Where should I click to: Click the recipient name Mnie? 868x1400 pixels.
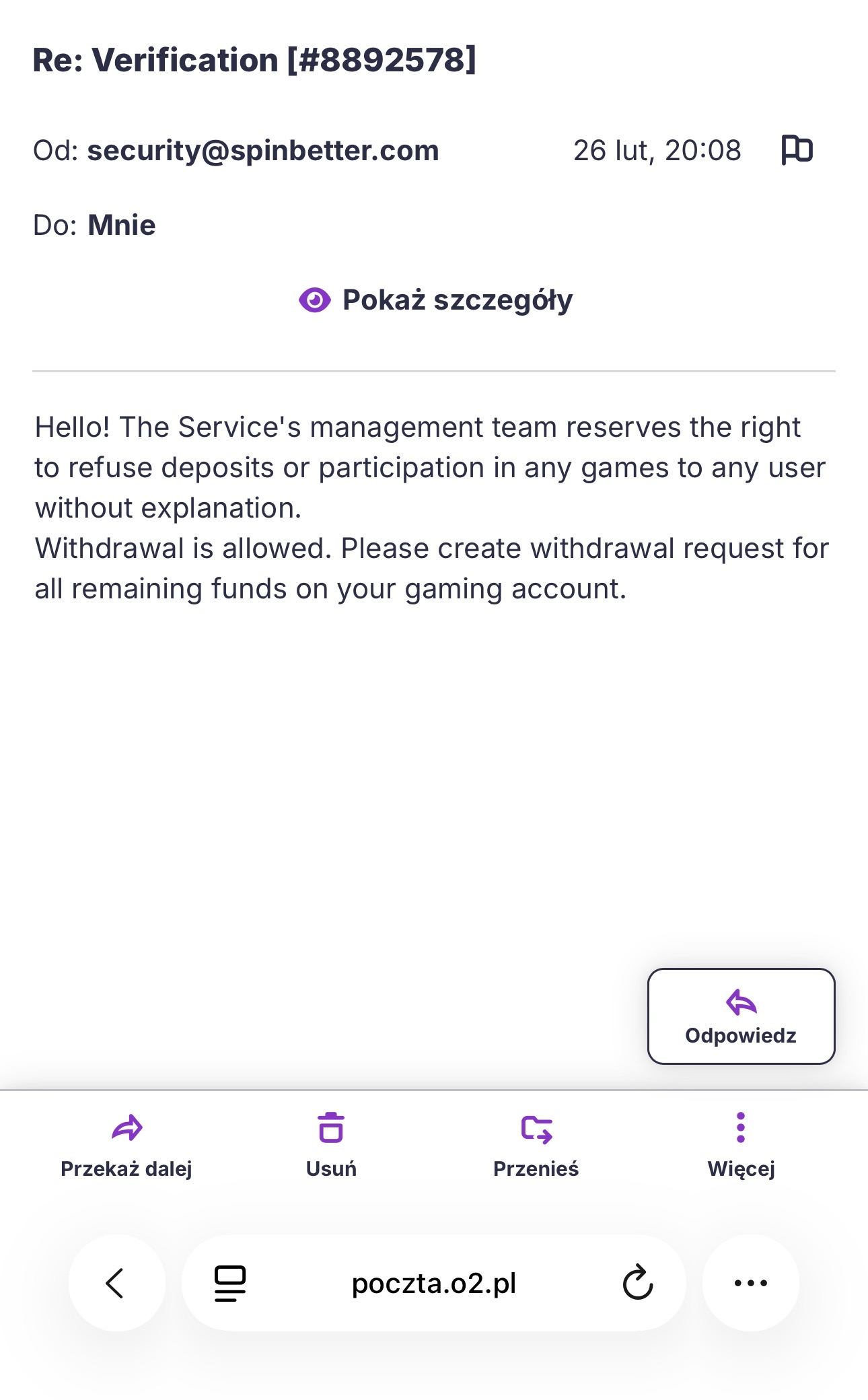pos(122,225)
